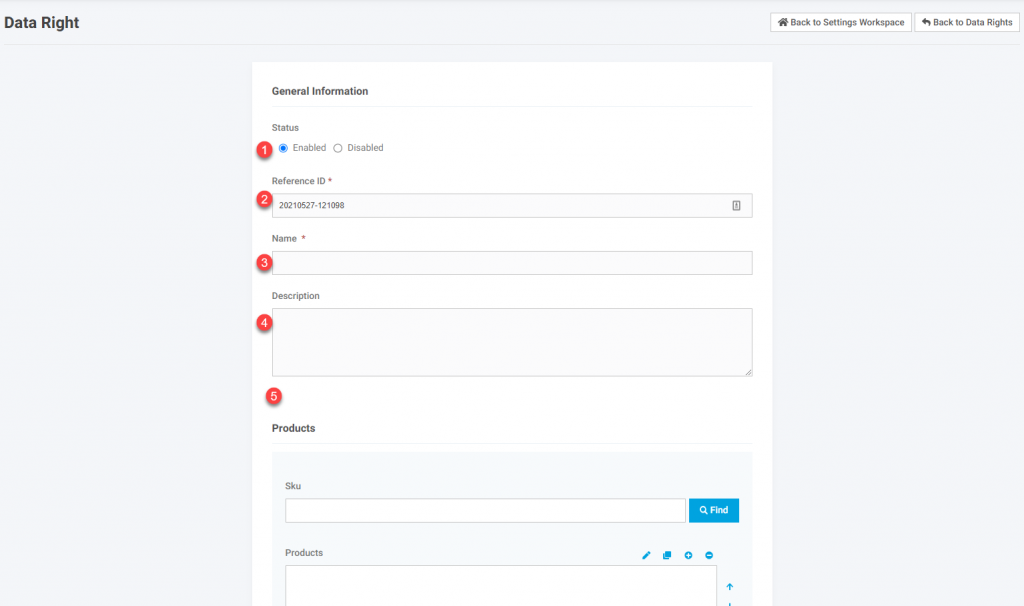Select the Enabled status radio button
The height and width of the screenshot is (606, 1024).
pyautogui.click(x=283, y=148)
